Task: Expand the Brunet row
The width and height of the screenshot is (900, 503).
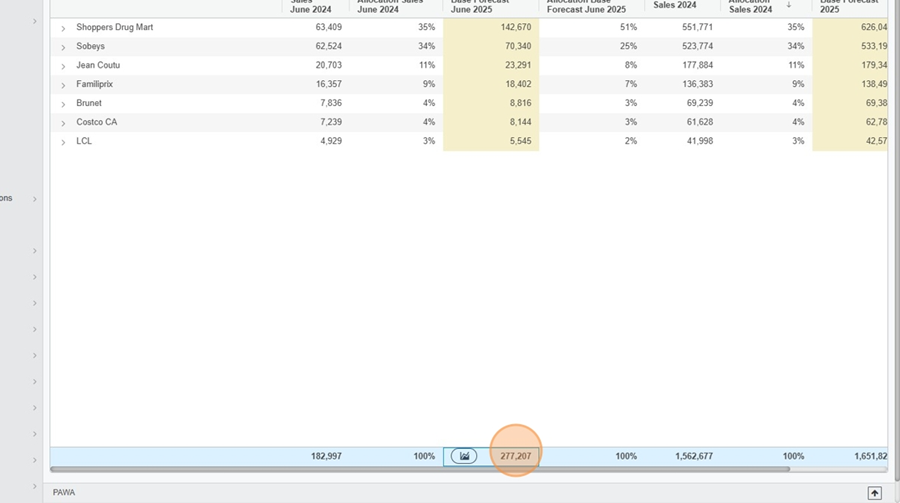Action: tap(63, 103)
